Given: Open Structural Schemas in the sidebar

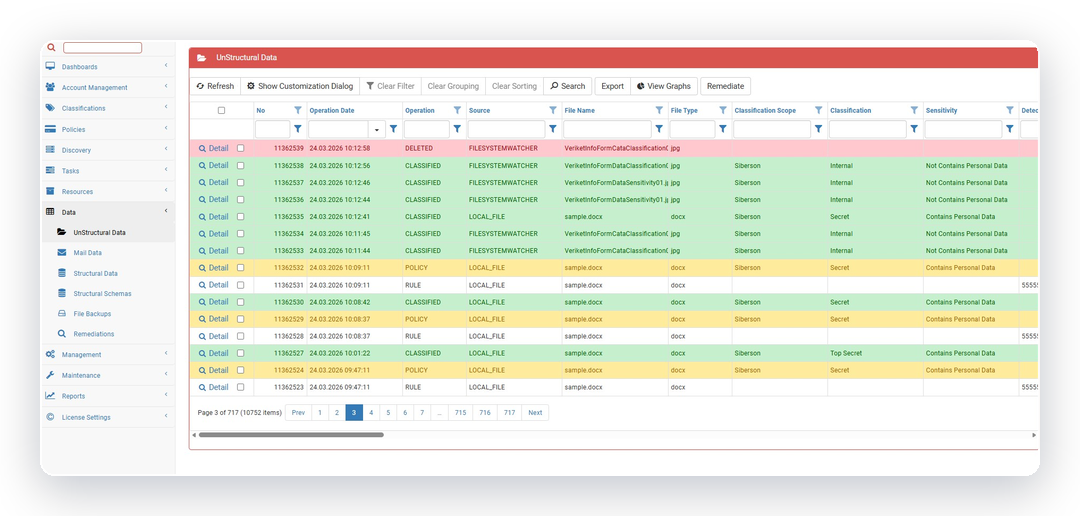Looking at the screenshot, I should coord(103,293).
